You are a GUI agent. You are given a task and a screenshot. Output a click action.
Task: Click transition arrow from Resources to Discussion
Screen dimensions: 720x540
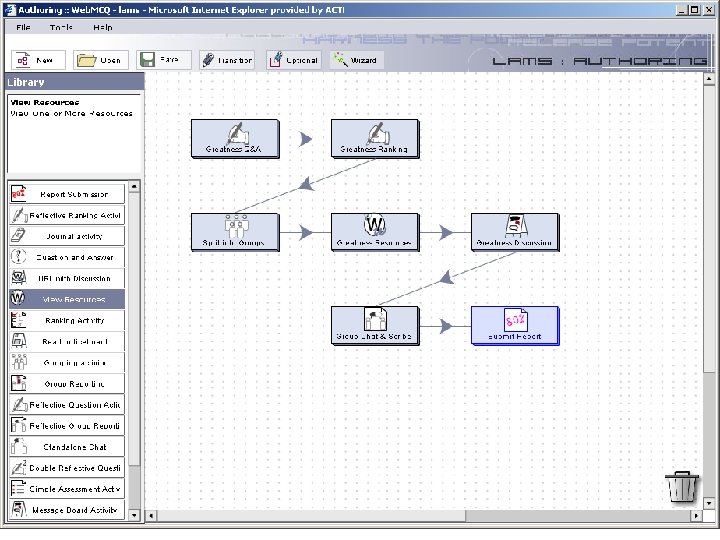[445, 232]
